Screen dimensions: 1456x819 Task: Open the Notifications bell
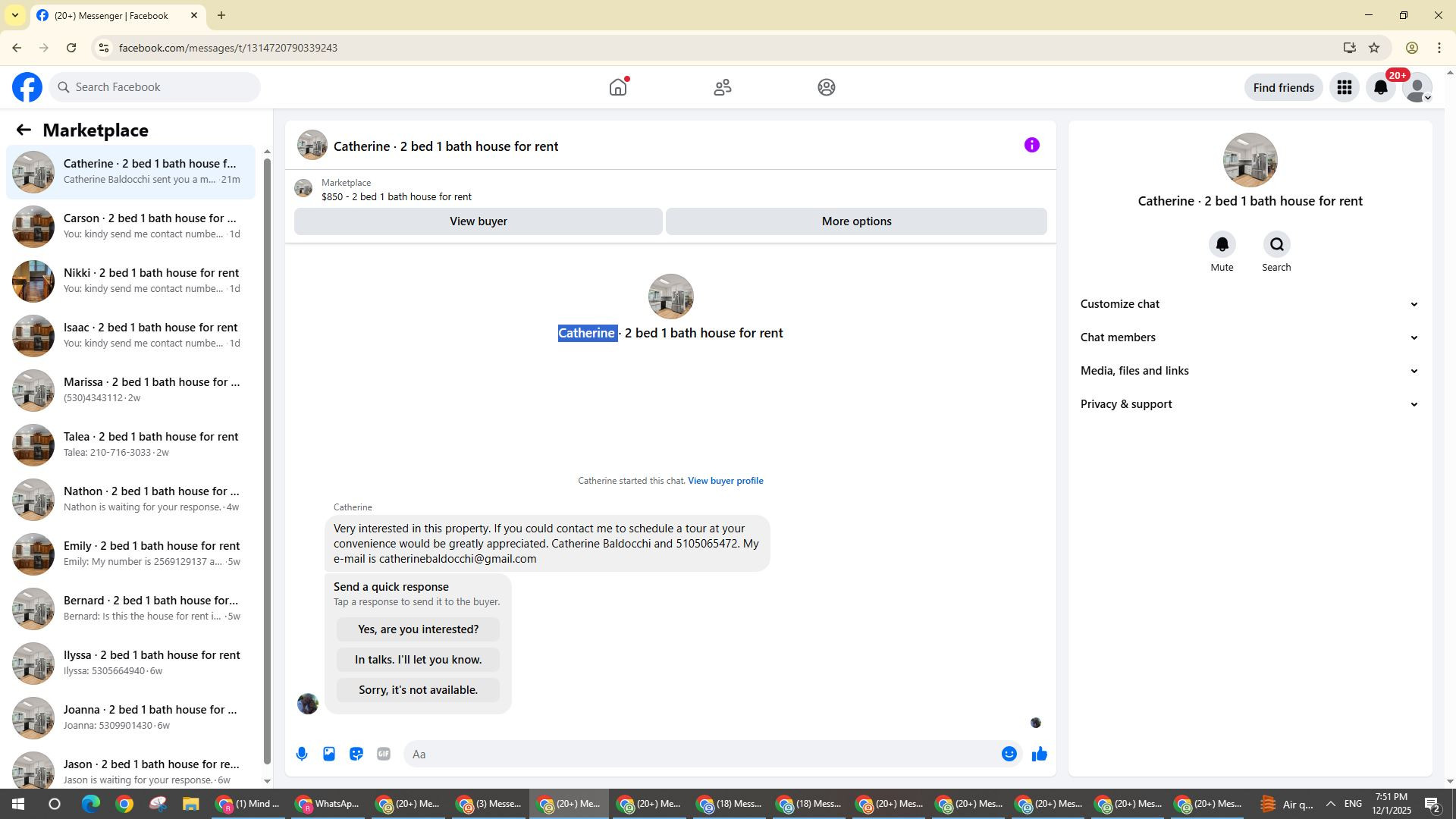tap(1381, 87)
